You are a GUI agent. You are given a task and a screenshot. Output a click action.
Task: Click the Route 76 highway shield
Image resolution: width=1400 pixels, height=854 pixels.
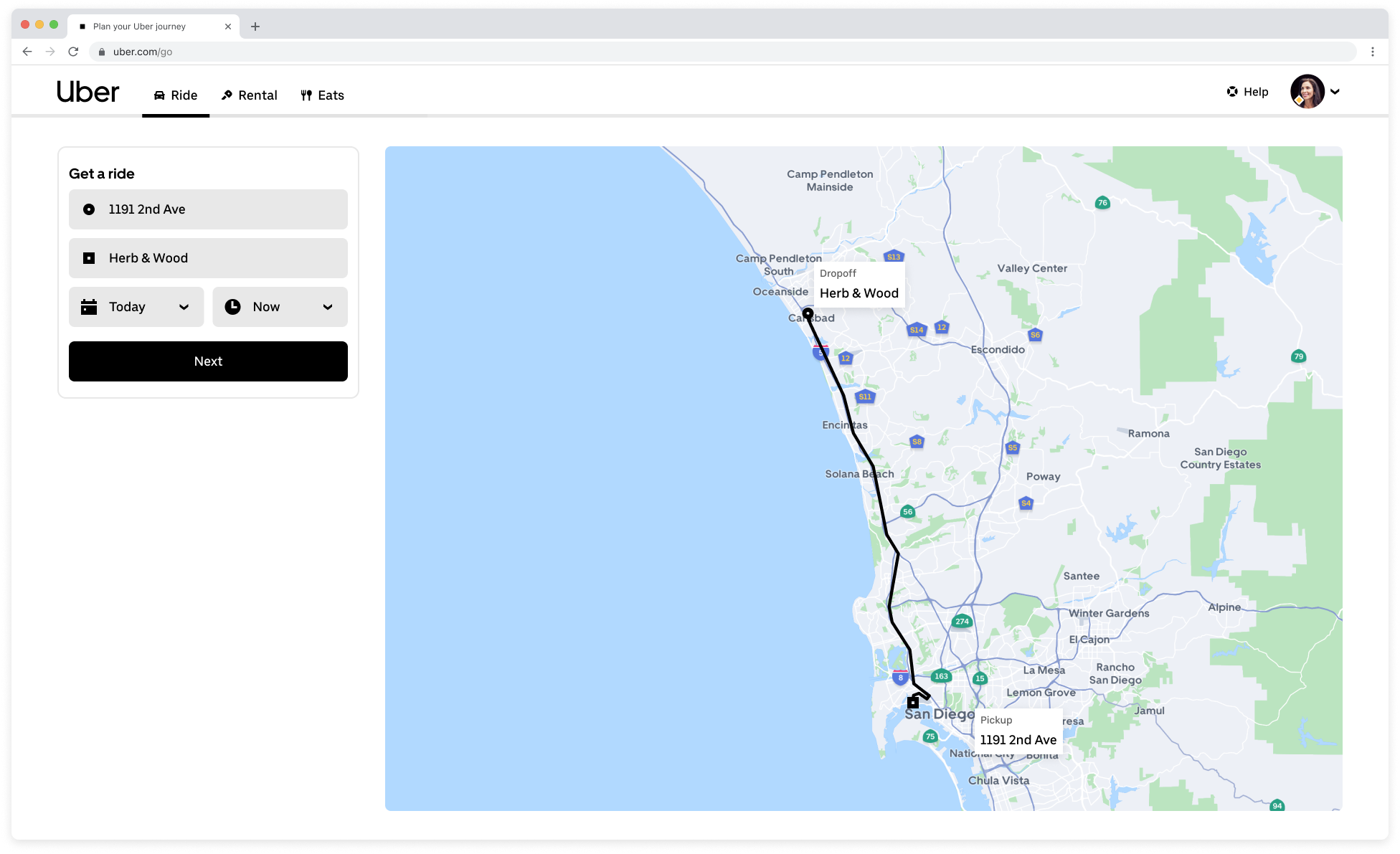1102,203
